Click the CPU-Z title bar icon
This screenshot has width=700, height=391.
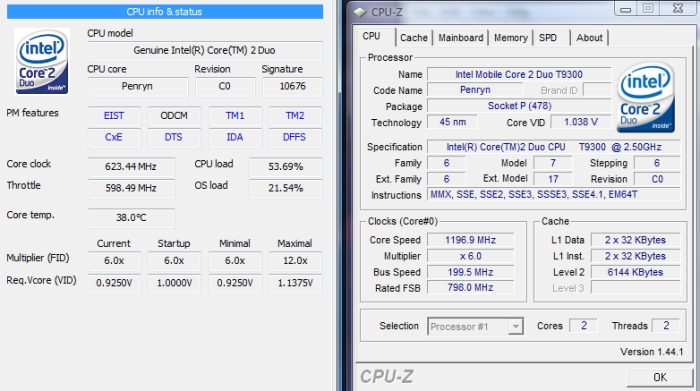[x=360, y=12]
